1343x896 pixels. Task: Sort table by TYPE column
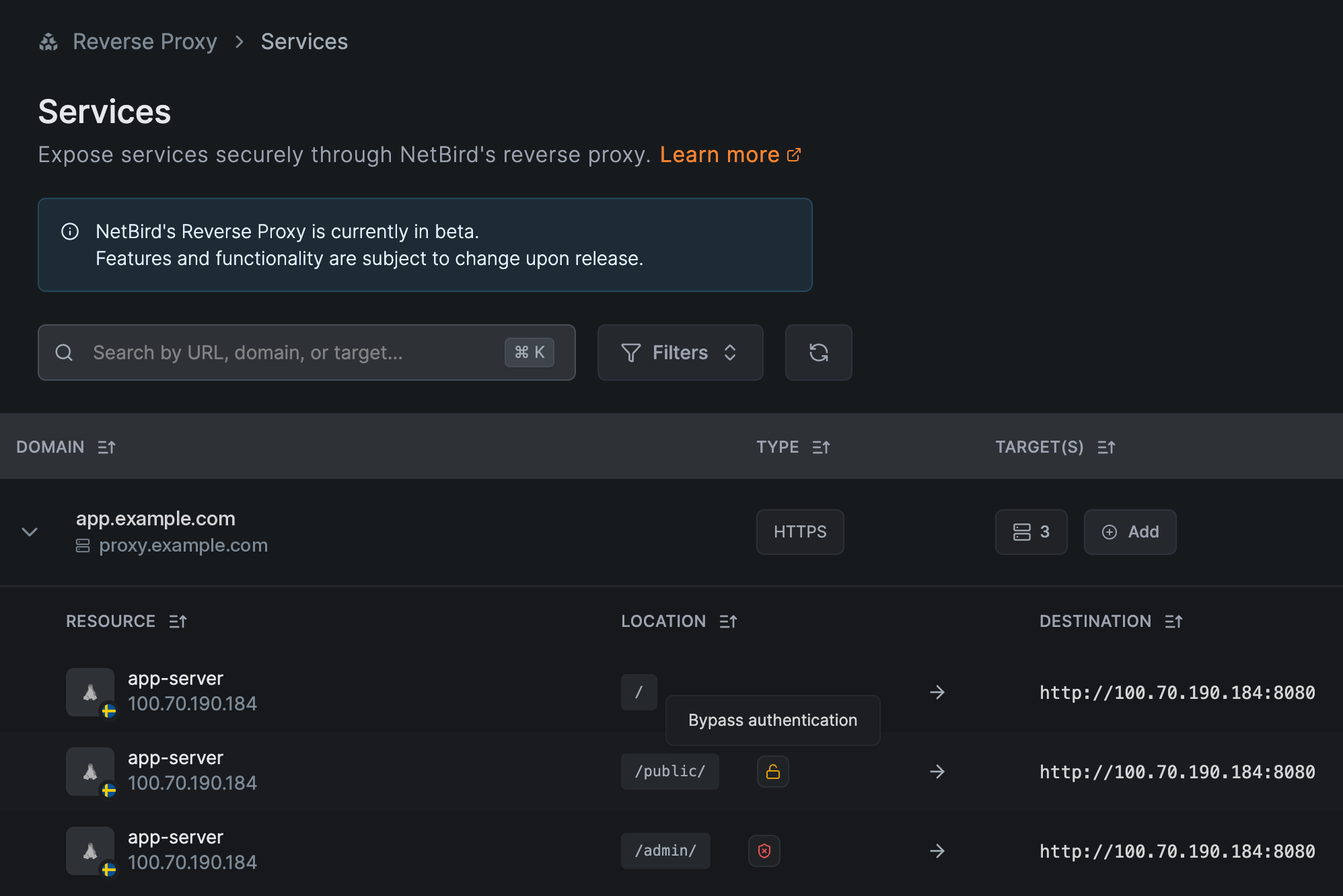(x=793, y=447)
